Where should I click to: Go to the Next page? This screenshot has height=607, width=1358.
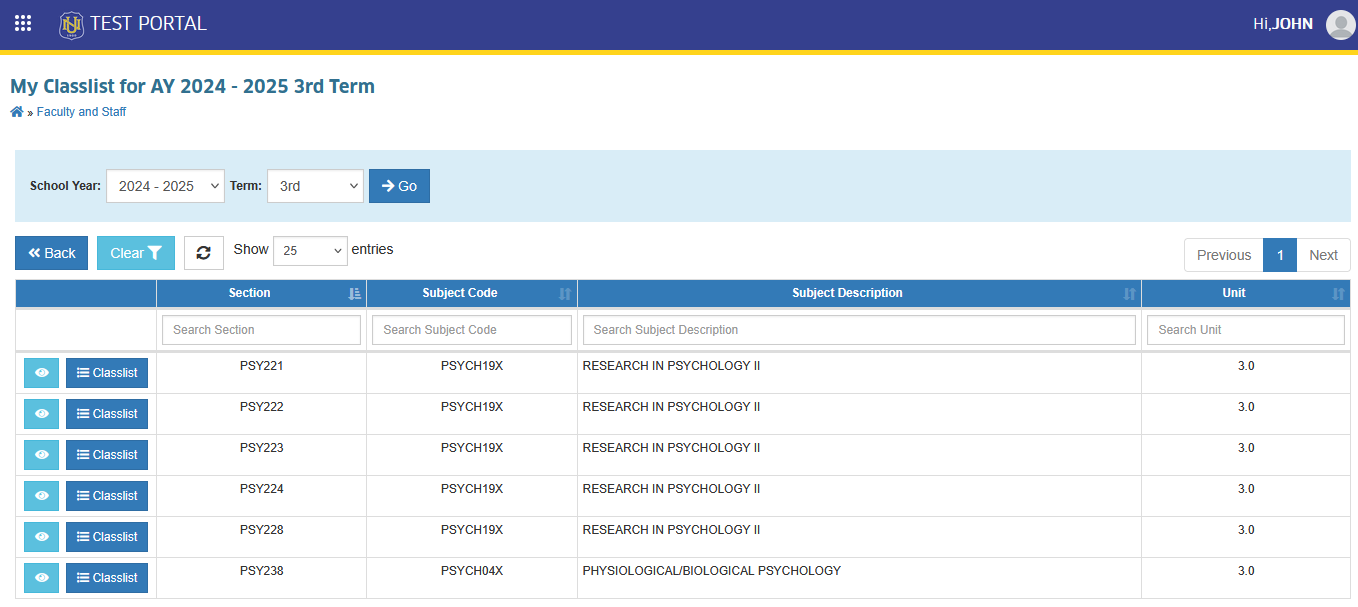pyautogui.click(x=1323, y=255)
